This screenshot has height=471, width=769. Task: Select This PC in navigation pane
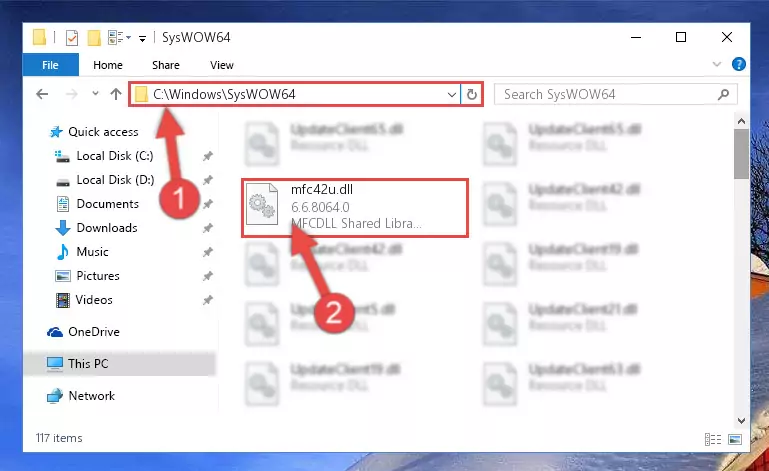pos(119,364)
